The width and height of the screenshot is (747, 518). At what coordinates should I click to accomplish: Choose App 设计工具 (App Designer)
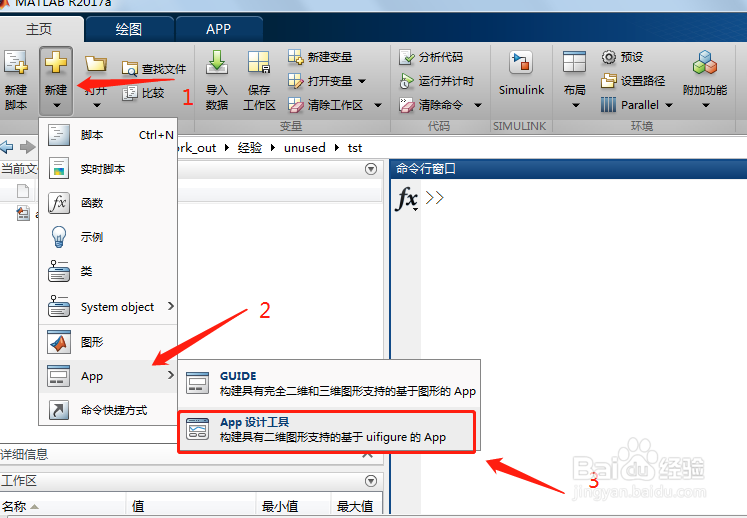327,430
